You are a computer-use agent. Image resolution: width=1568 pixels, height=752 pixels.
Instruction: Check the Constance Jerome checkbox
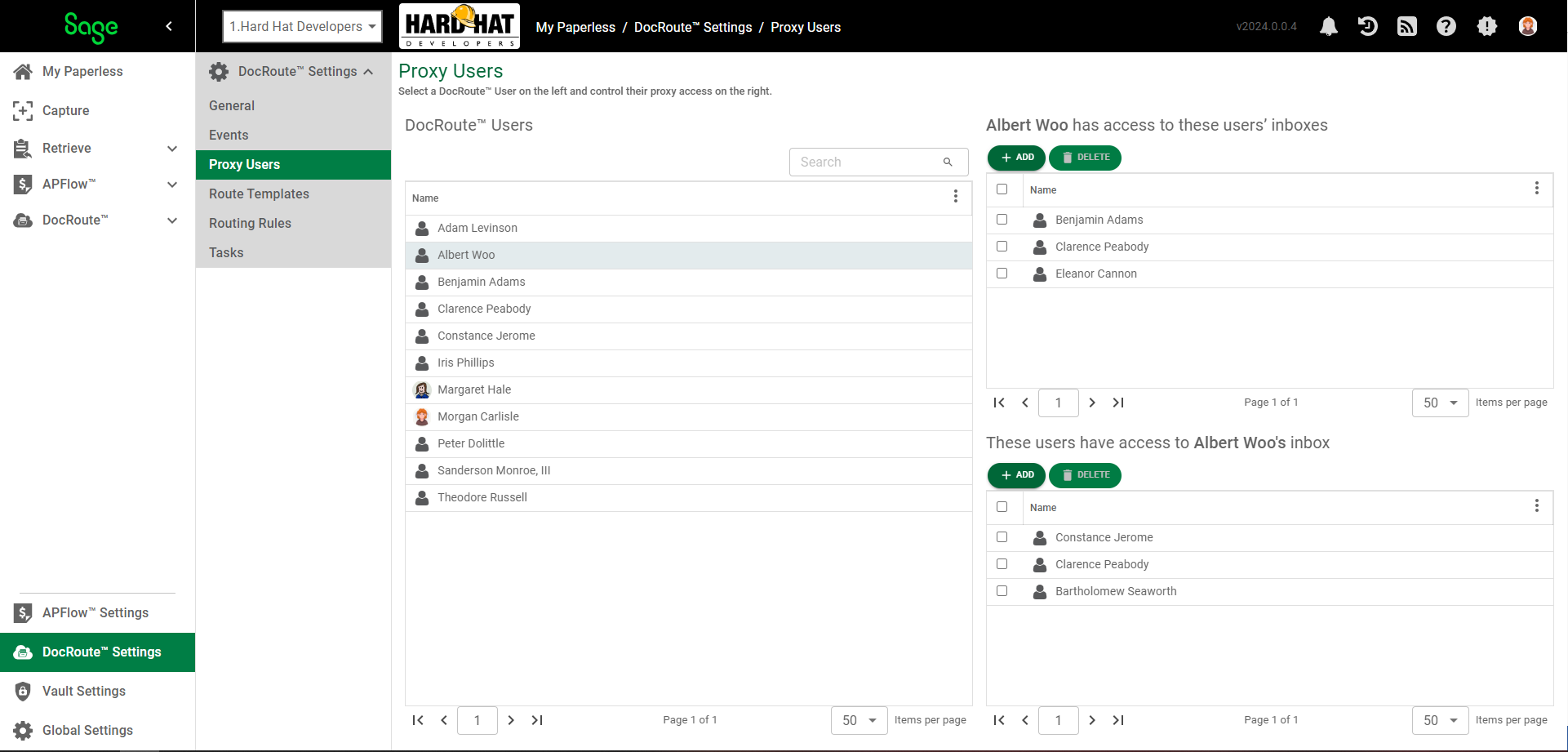click(1002, 536)
